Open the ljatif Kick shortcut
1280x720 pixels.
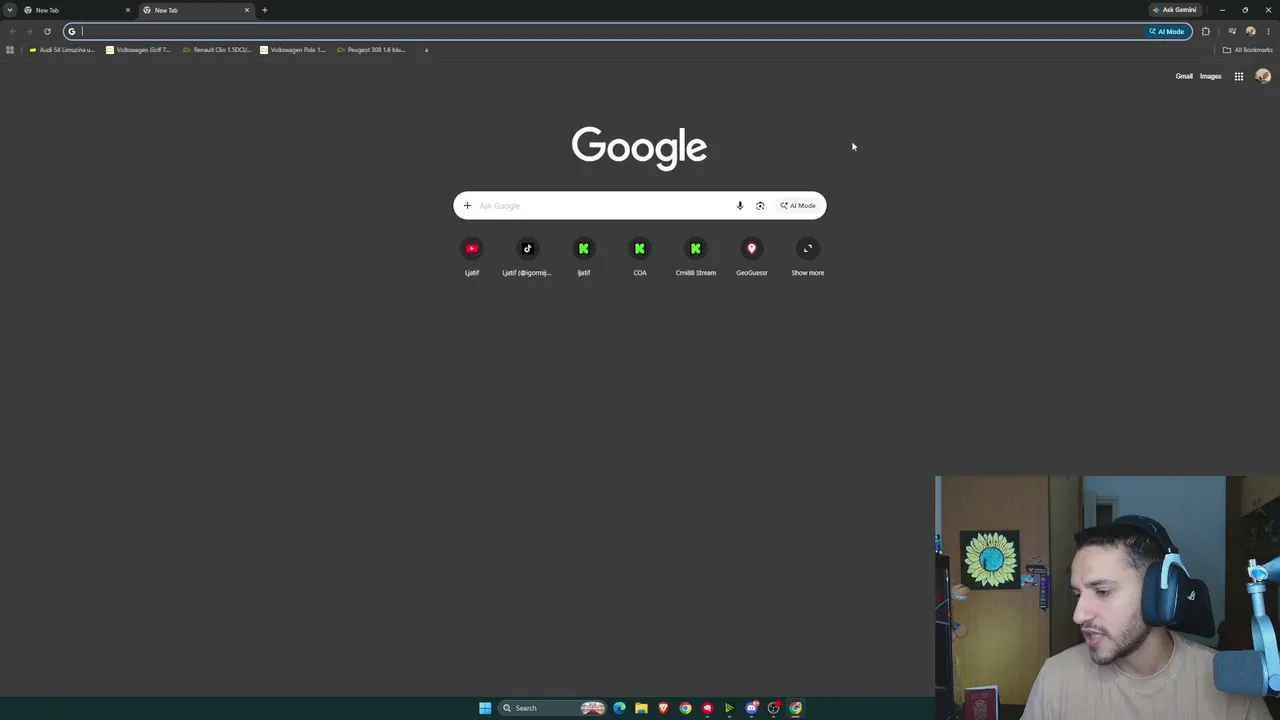(x=584, y=257)
